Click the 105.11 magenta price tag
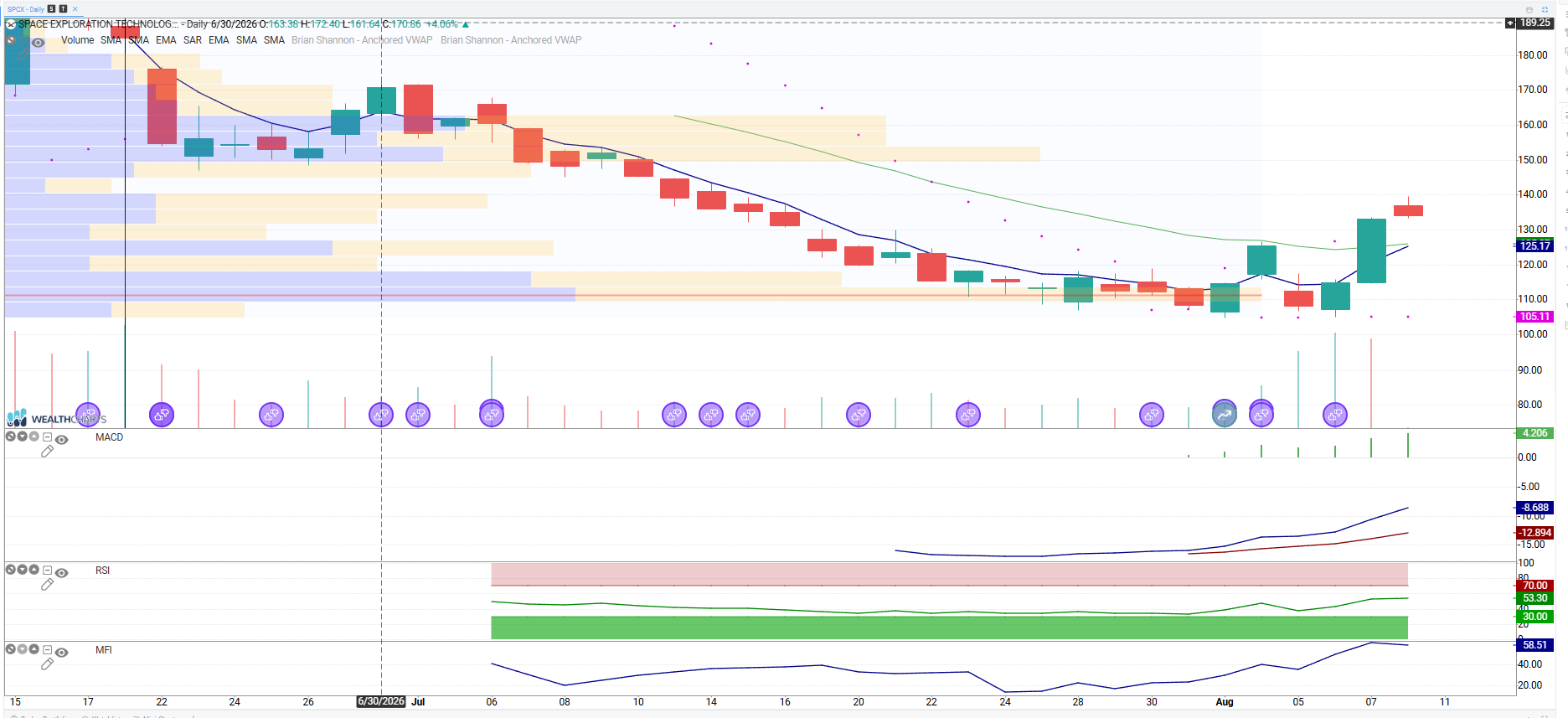 (x=1535, y=317)
